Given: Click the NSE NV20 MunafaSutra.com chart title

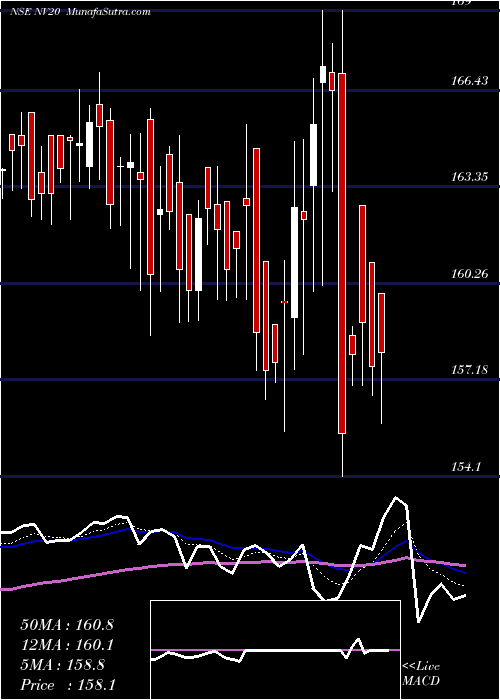Looking at the screenshot, I should (x=80, y=12).
